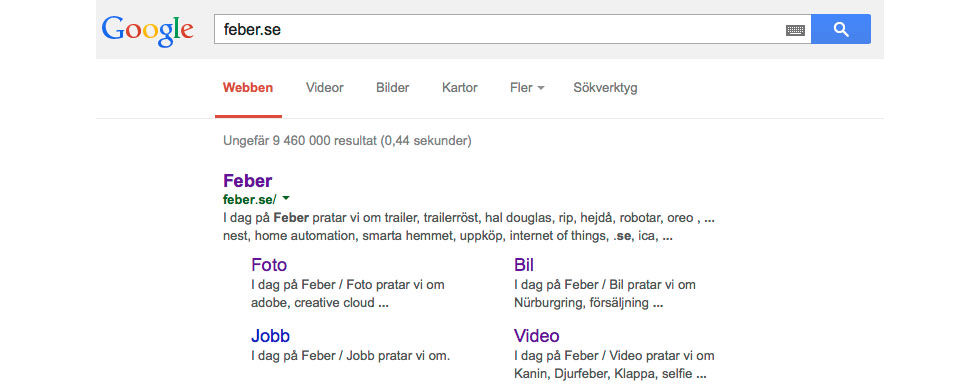This screenshot has width=980, height=391.
Task: Focus the search field containing feber.se
Action: tap(512, 29)
